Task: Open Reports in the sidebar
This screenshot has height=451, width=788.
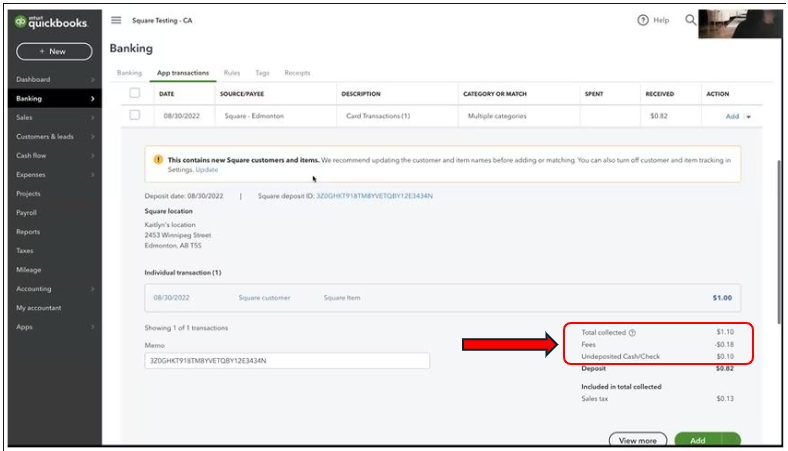Action: pos(28,232)
